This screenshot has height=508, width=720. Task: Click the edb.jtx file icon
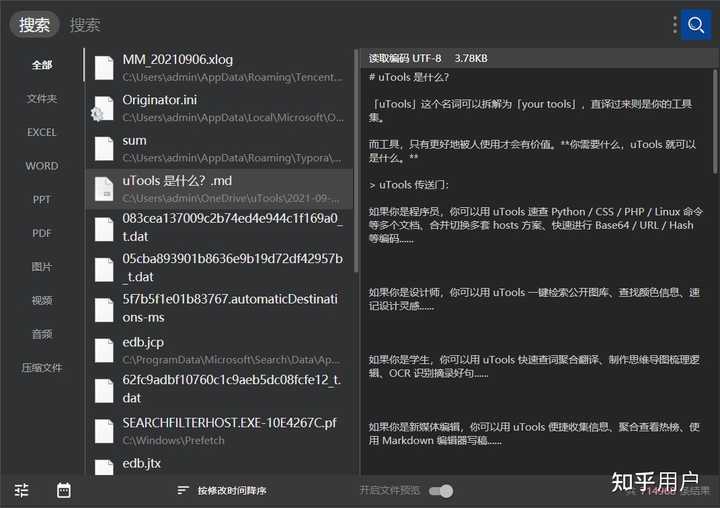tap(104, 467)
